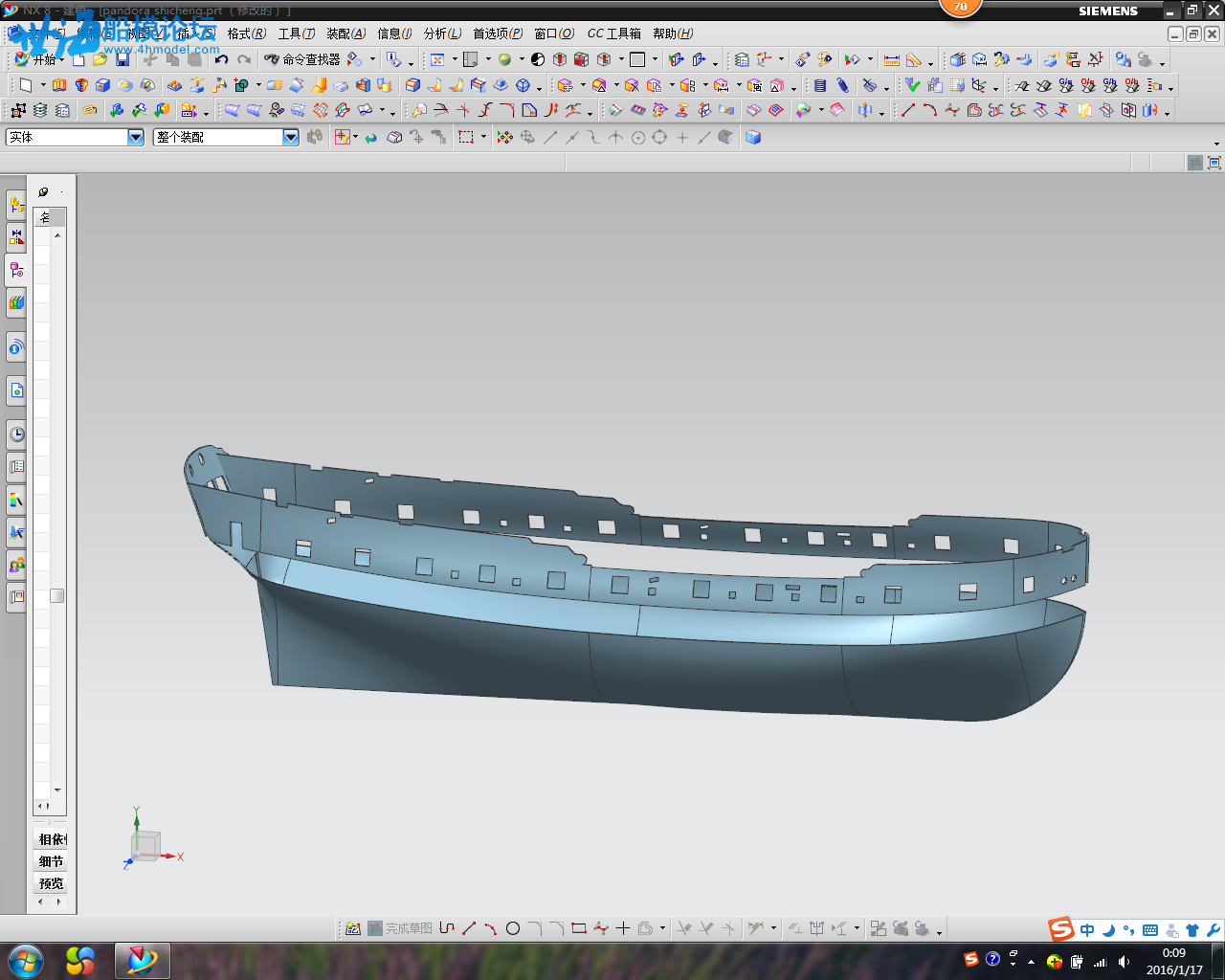Toggle Mid Point snap
The width and height of the screenshot is (1225, 980).
pos(572,138)
